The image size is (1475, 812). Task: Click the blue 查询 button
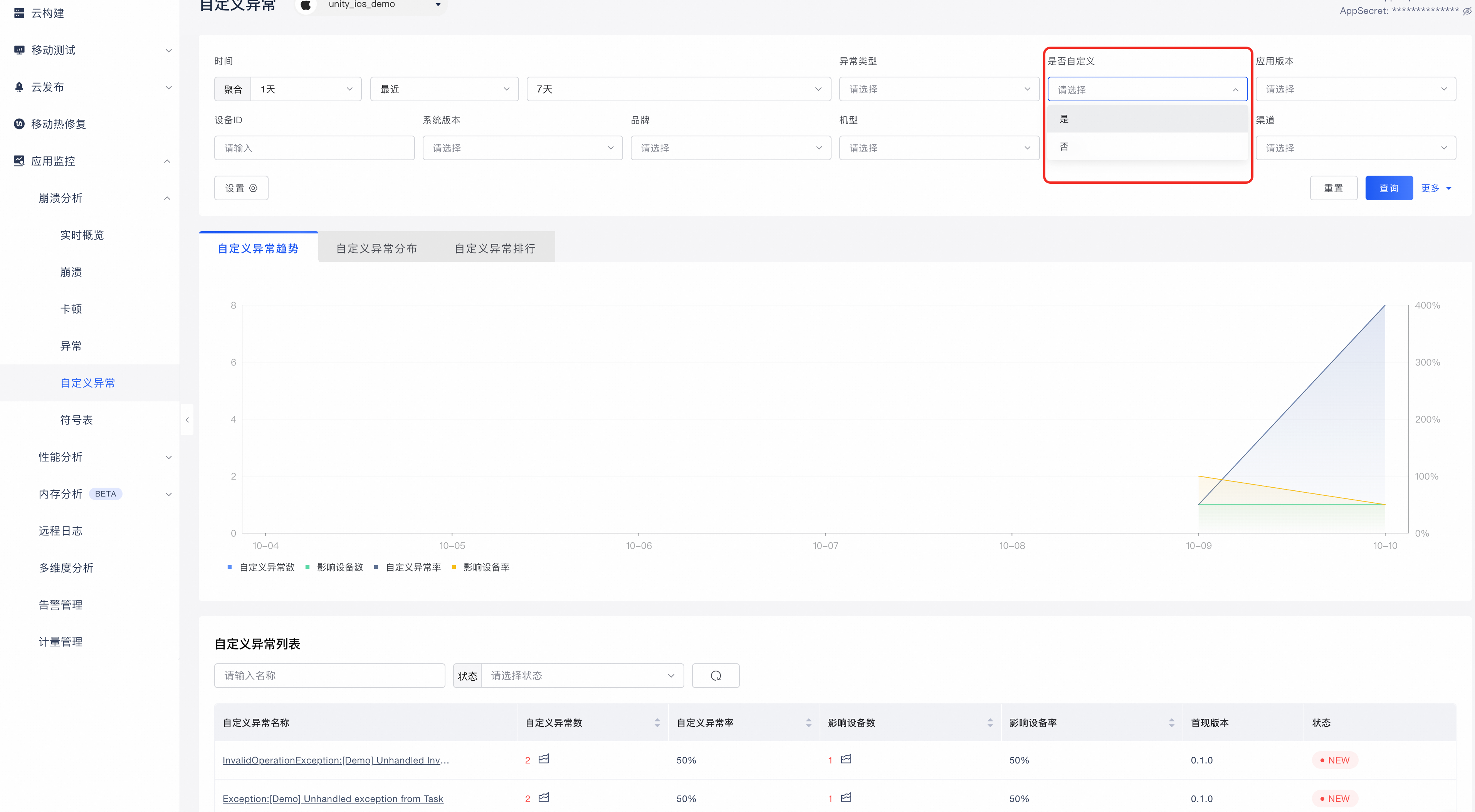pyautogui.click(x=1389, y=188)
